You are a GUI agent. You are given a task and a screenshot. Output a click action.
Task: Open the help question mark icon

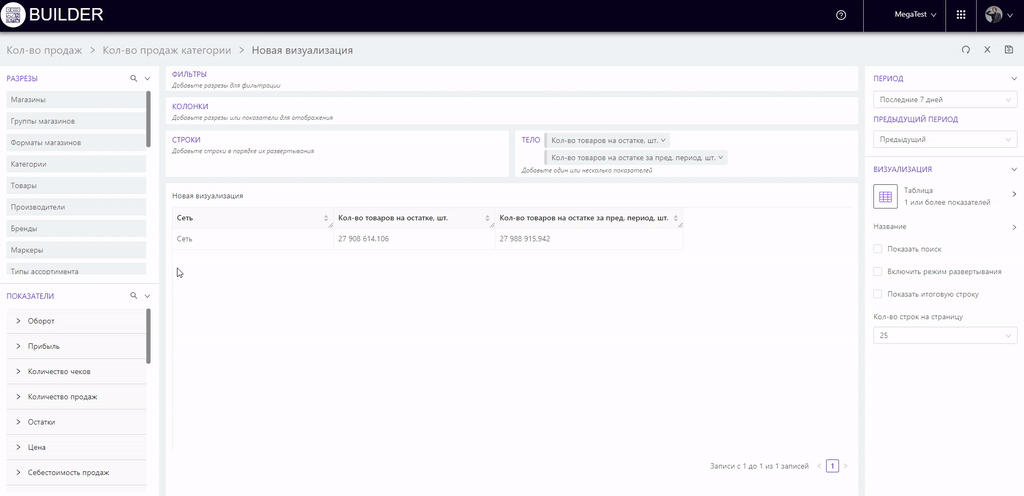840,15
